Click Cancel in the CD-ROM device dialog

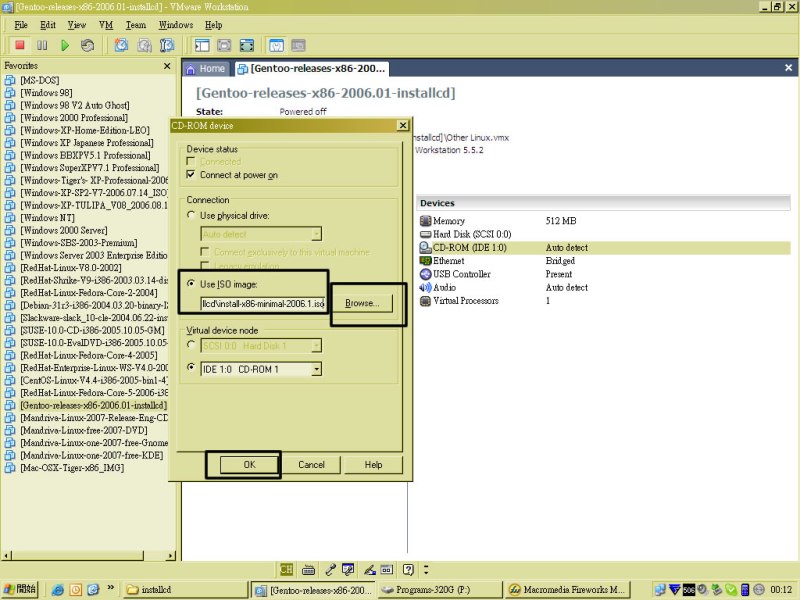pos(311,464)
